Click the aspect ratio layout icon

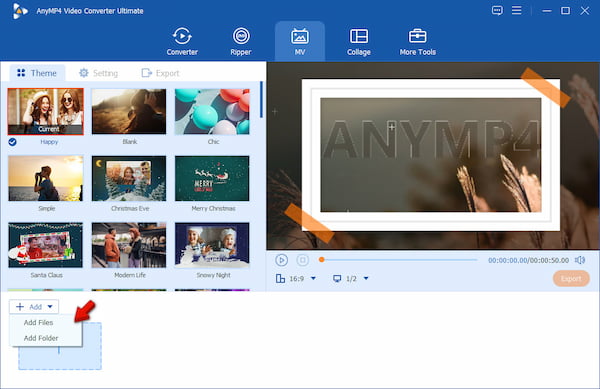tap(280, 278)
